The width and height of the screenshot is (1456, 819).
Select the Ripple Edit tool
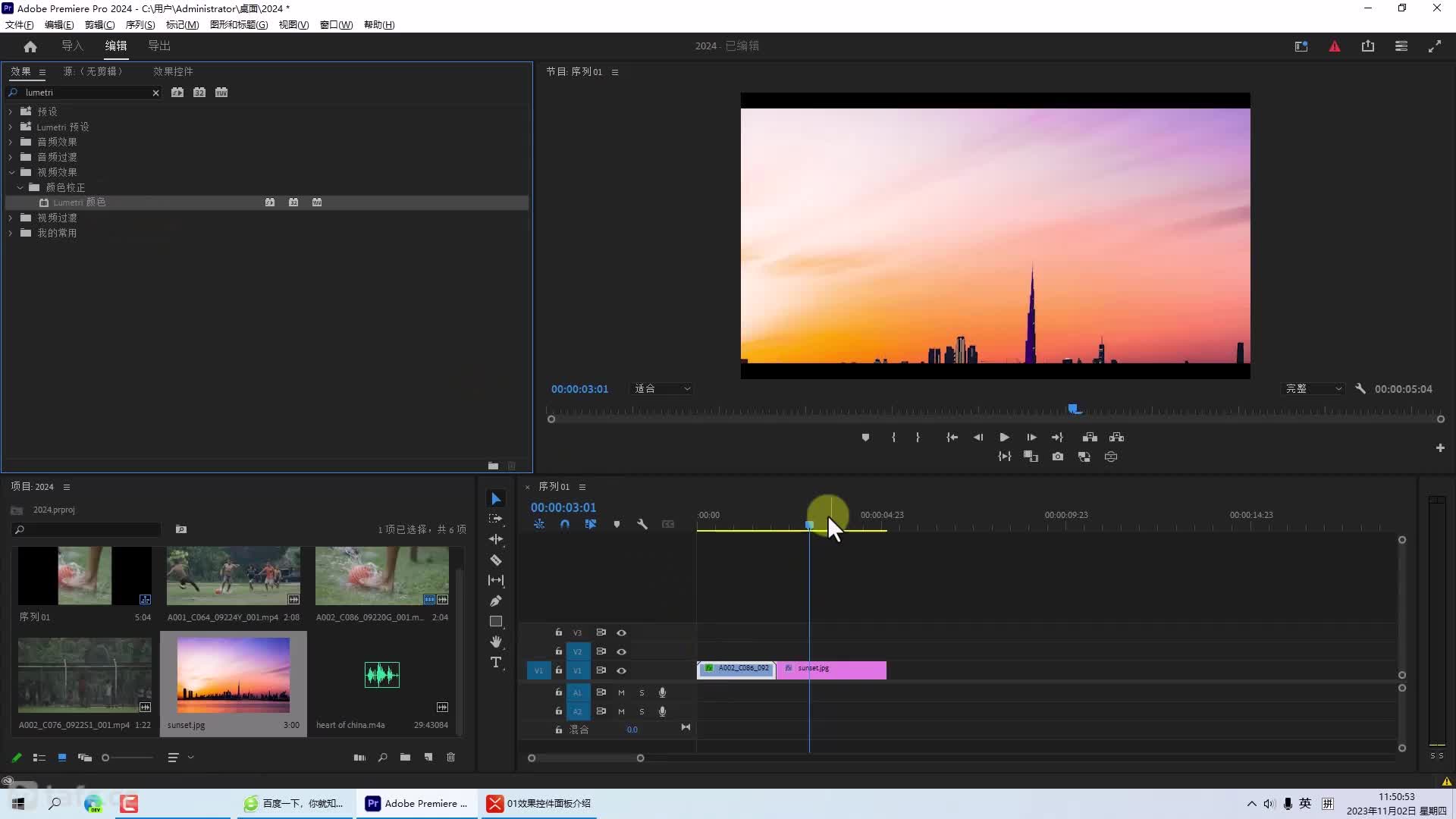tap(496, 539)
